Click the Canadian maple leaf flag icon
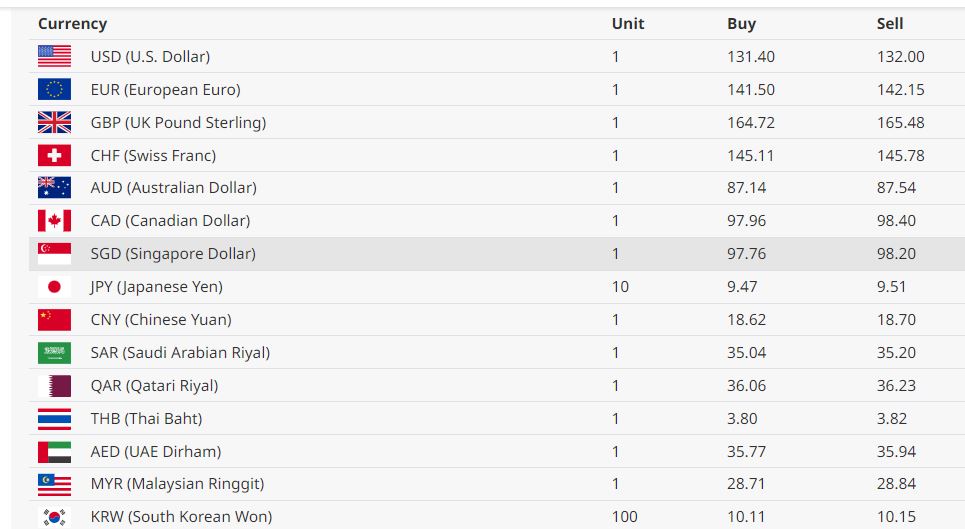The width and height of the screenshot is (965, 529). coord(54,221)
